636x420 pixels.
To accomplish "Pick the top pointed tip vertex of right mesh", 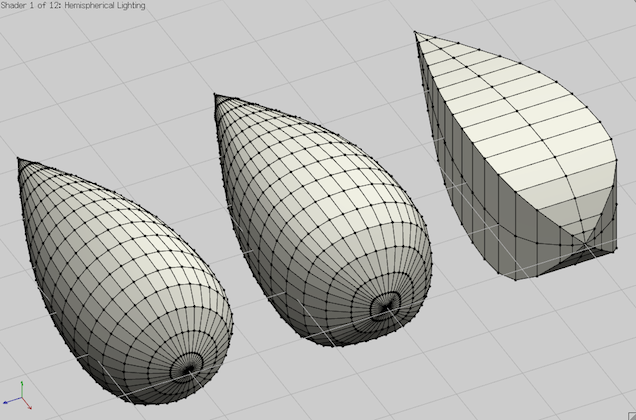I will [x=415, y=32].
